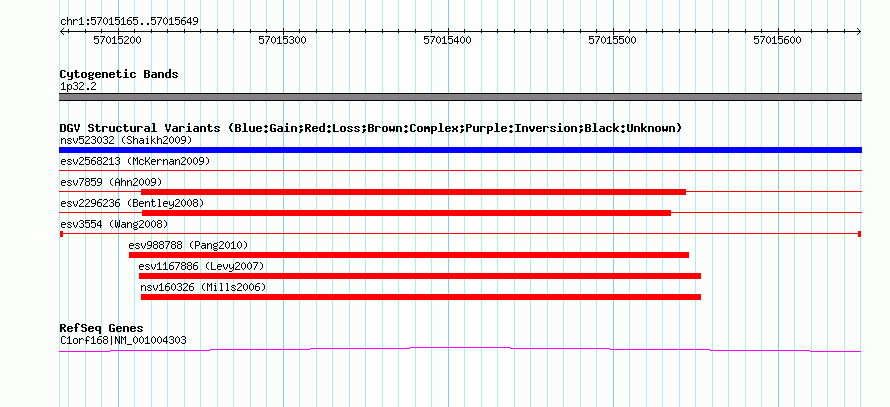The width and height of the screenshot is (890, 407).
Task: Click the gray 1p32.2 cytogenetic band bar
Action: pos(460,97)
